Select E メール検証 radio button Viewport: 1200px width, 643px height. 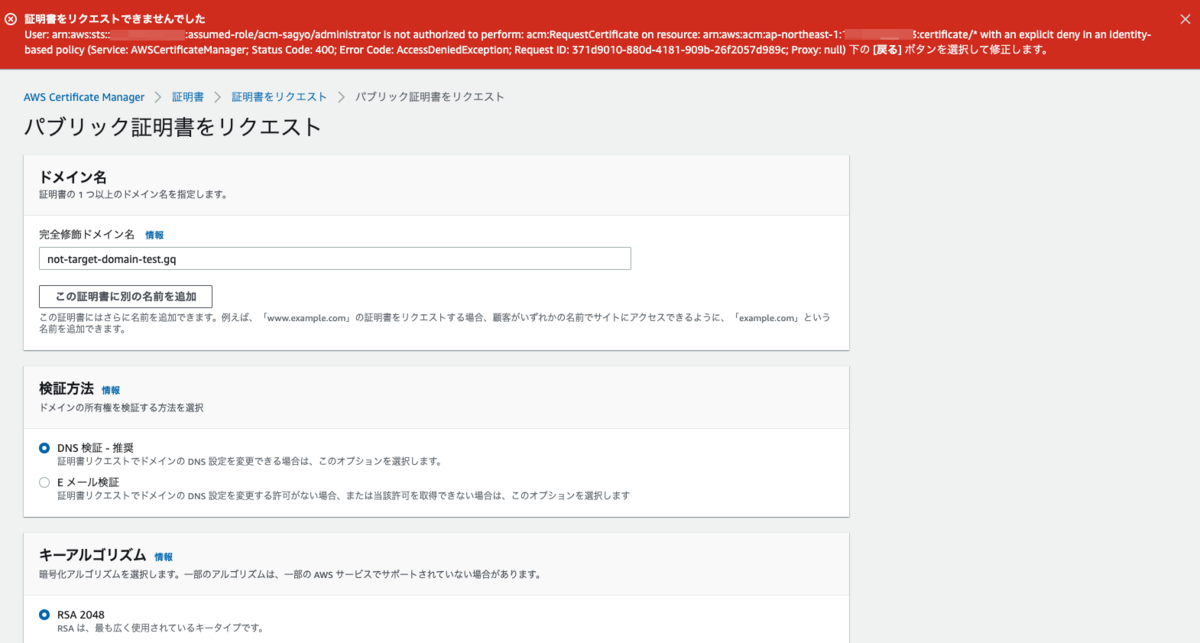pyautogui.click(x=44, y=482)
